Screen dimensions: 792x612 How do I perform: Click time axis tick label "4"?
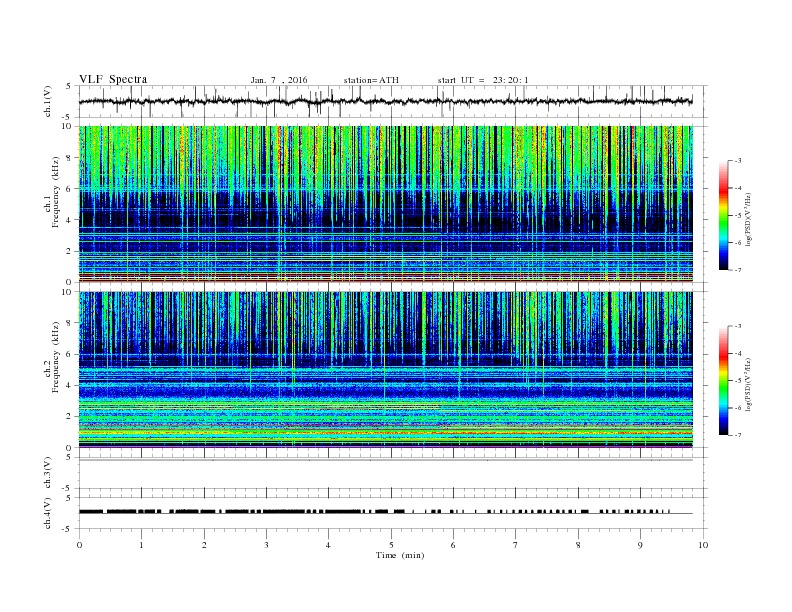328,545
